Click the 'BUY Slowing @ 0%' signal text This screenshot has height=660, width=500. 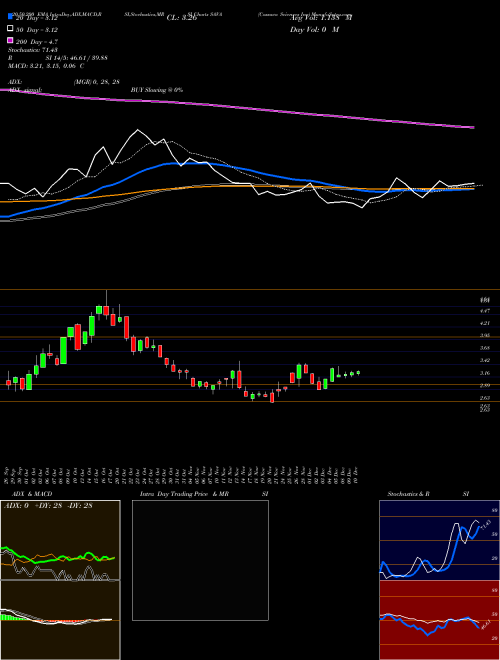(157, 90)
